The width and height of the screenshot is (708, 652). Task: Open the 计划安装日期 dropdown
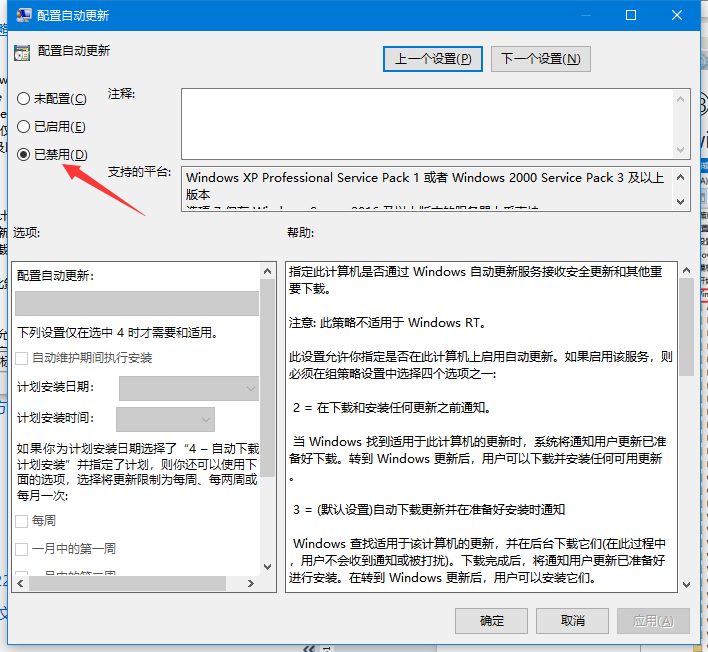point(188,388)
